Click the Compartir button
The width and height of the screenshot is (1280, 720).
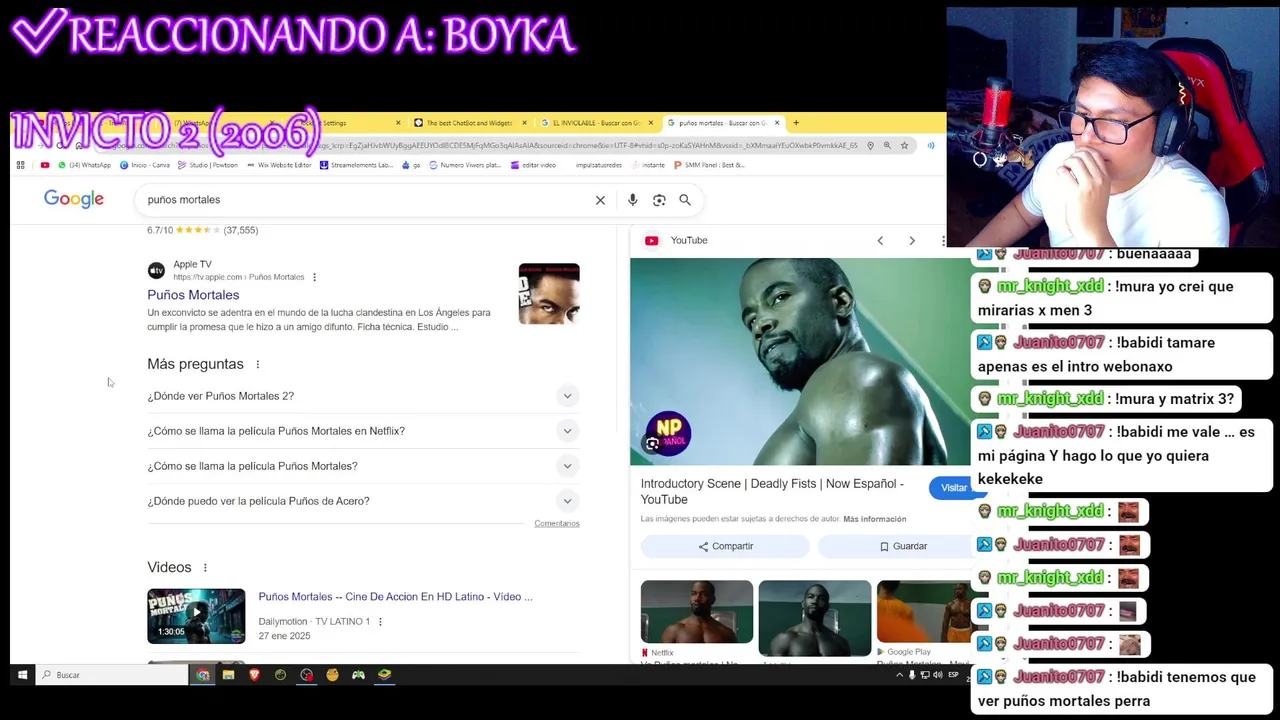725,547
